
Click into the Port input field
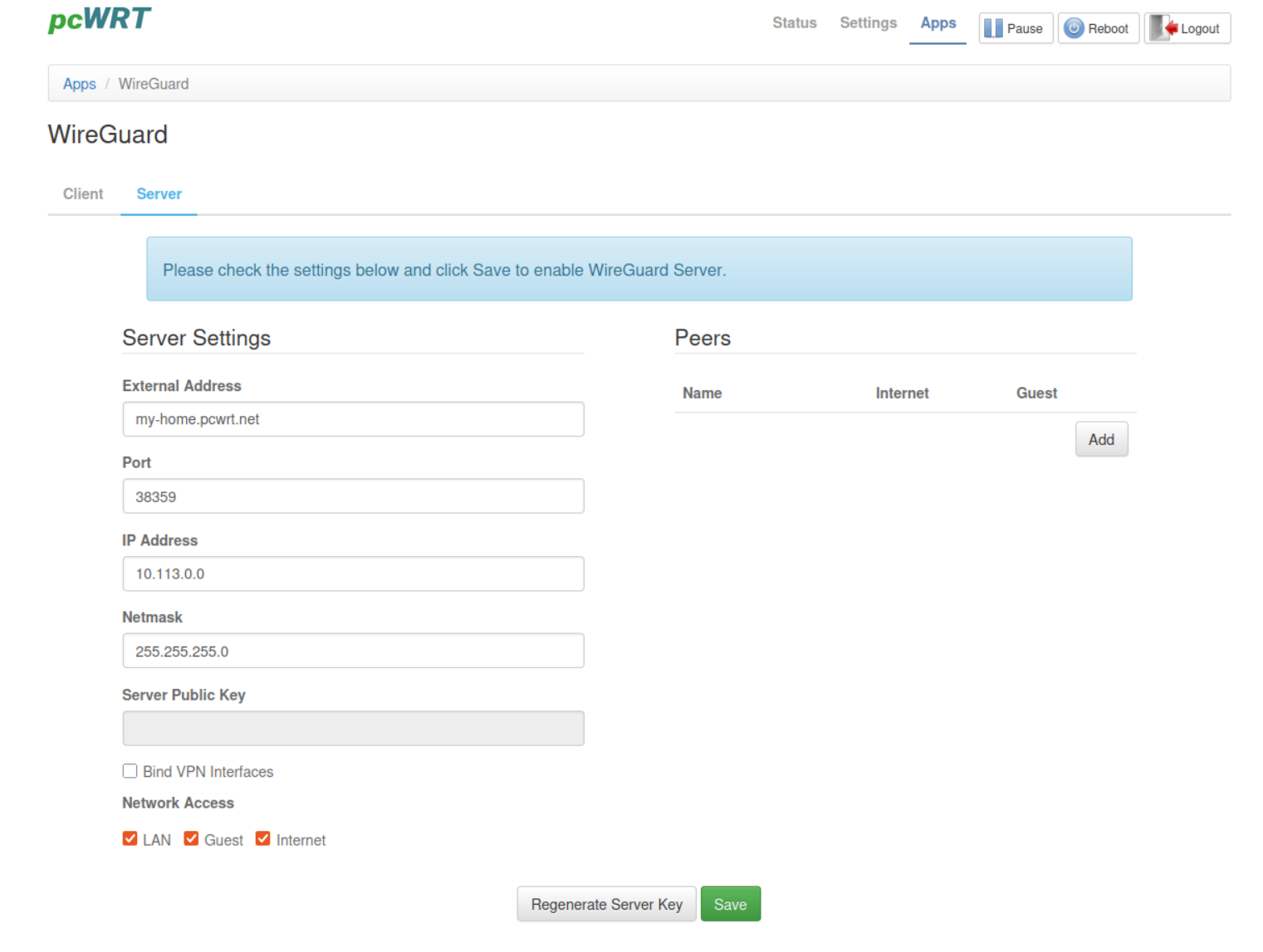[x=353, y=496]
